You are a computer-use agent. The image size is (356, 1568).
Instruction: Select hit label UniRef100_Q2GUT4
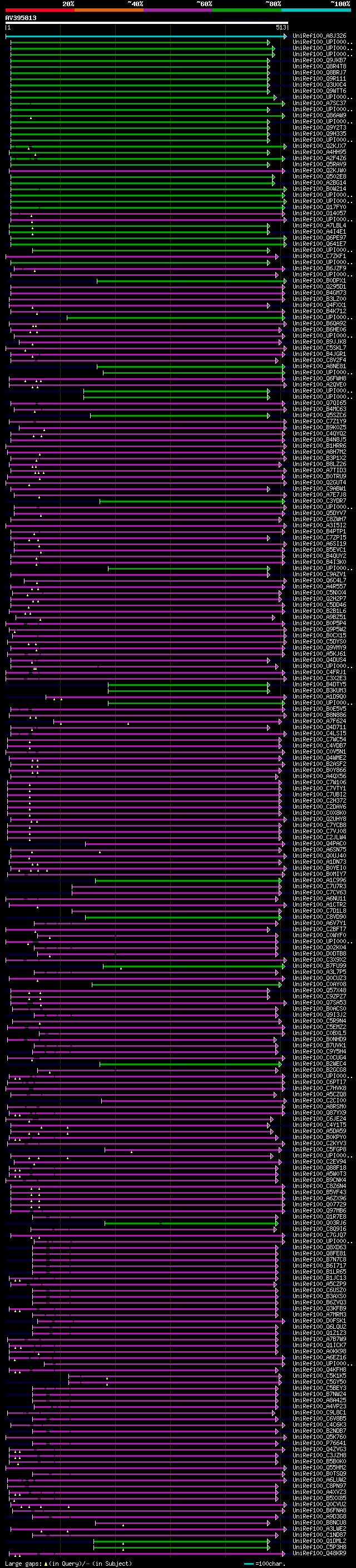point(319,483)
